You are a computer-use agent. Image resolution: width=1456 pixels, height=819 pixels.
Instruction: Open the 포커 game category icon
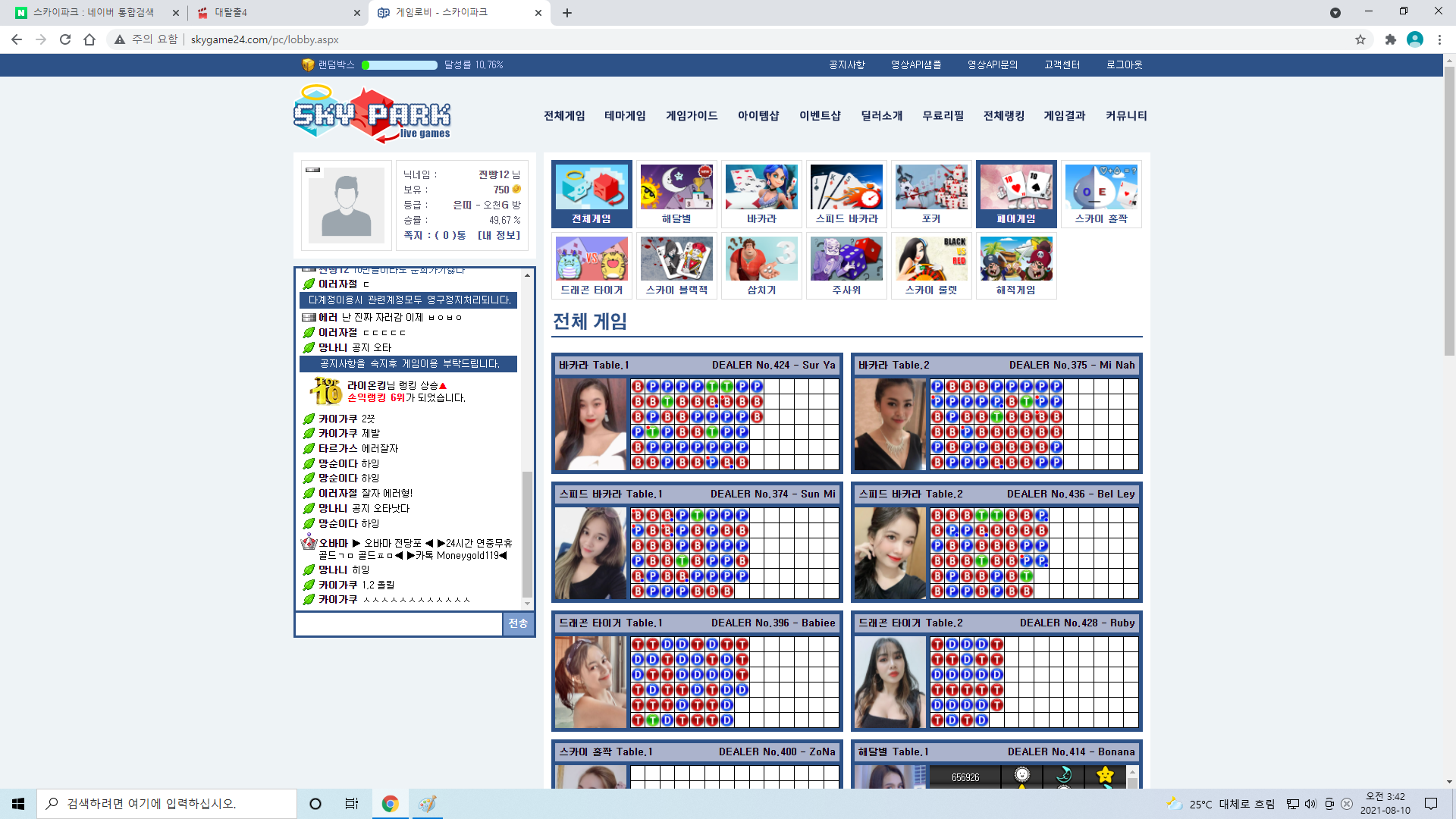[x=931, y=194]
